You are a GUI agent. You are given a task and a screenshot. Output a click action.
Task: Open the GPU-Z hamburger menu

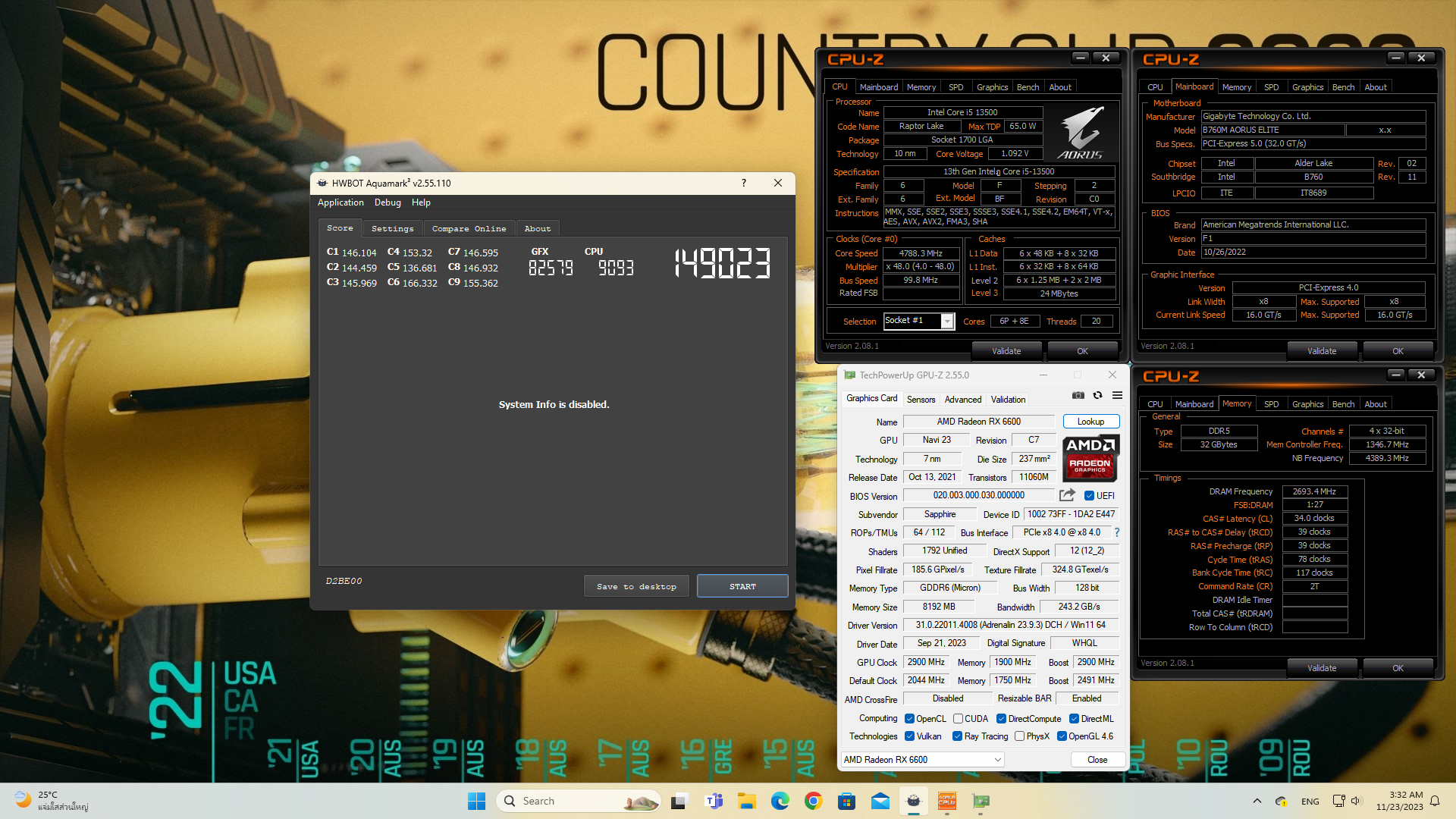click(1117, 395)
